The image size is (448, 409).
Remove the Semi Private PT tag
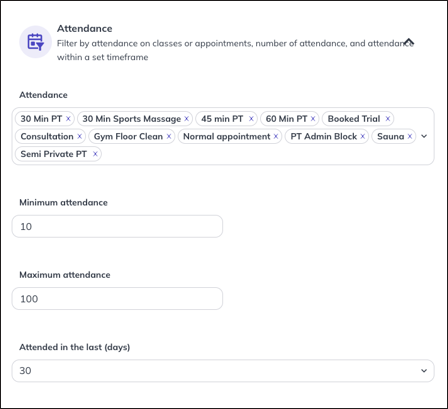[x=95, y=154]
